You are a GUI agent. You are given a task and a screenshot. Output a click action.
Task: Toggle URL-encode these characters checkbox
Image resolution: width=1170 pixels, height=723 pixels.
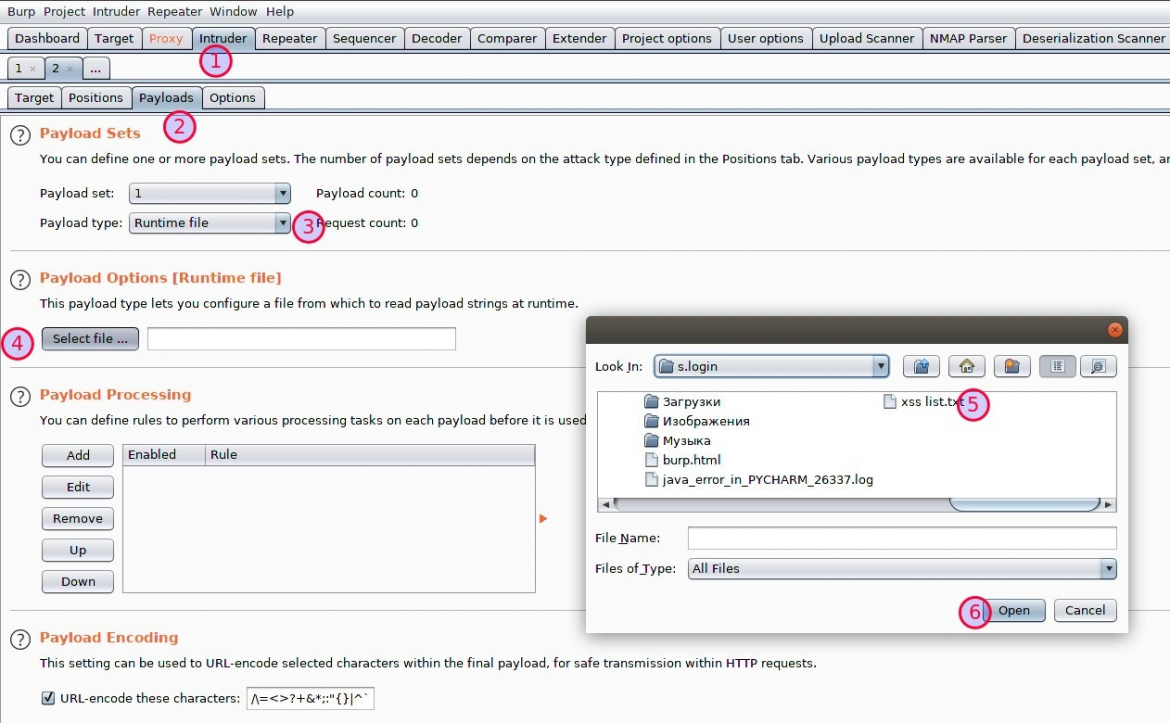(49, 698)
